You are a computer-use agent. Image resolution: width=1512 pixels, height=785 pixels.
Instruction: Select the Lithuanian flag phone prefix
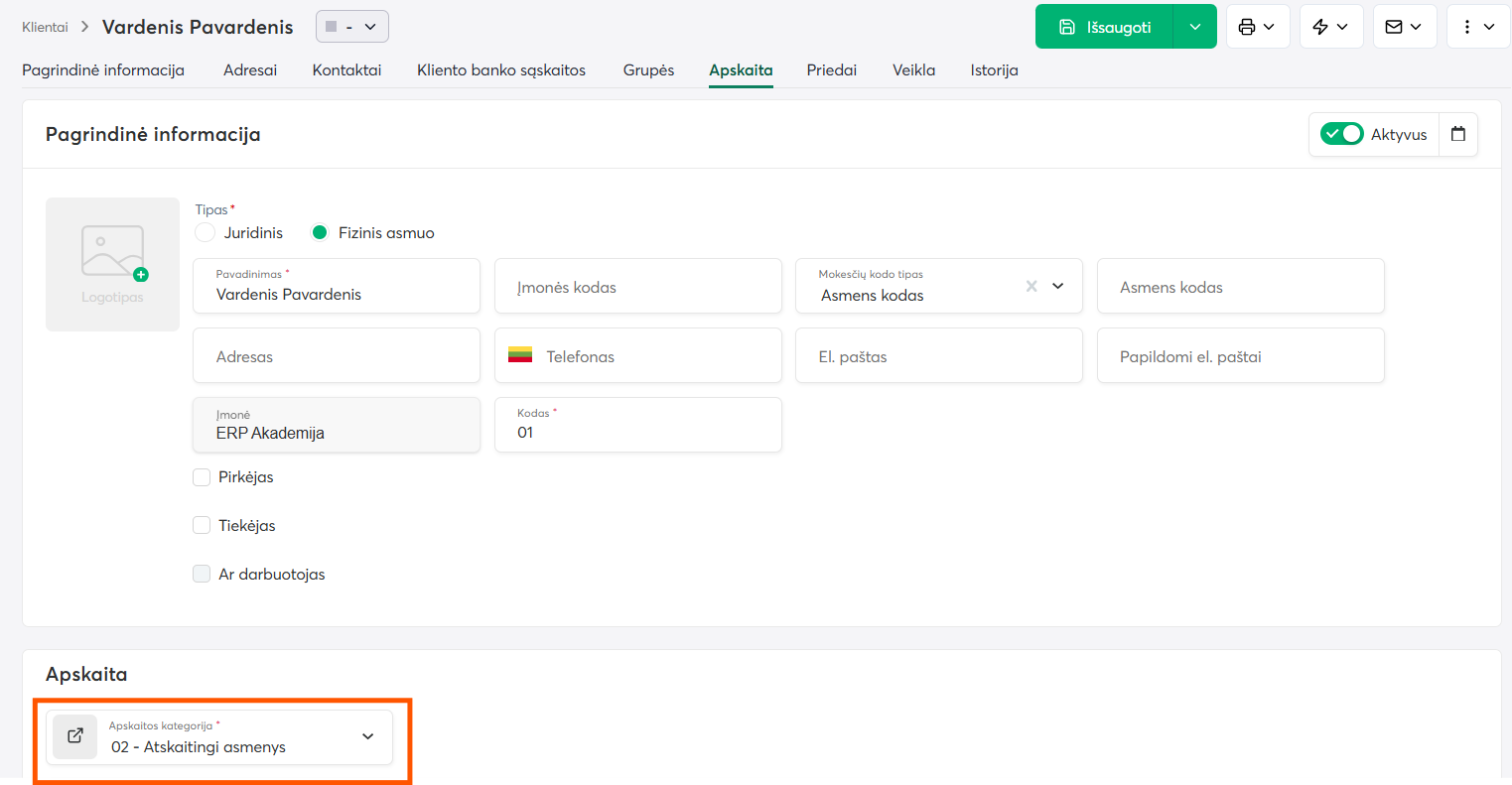point(520,355)
